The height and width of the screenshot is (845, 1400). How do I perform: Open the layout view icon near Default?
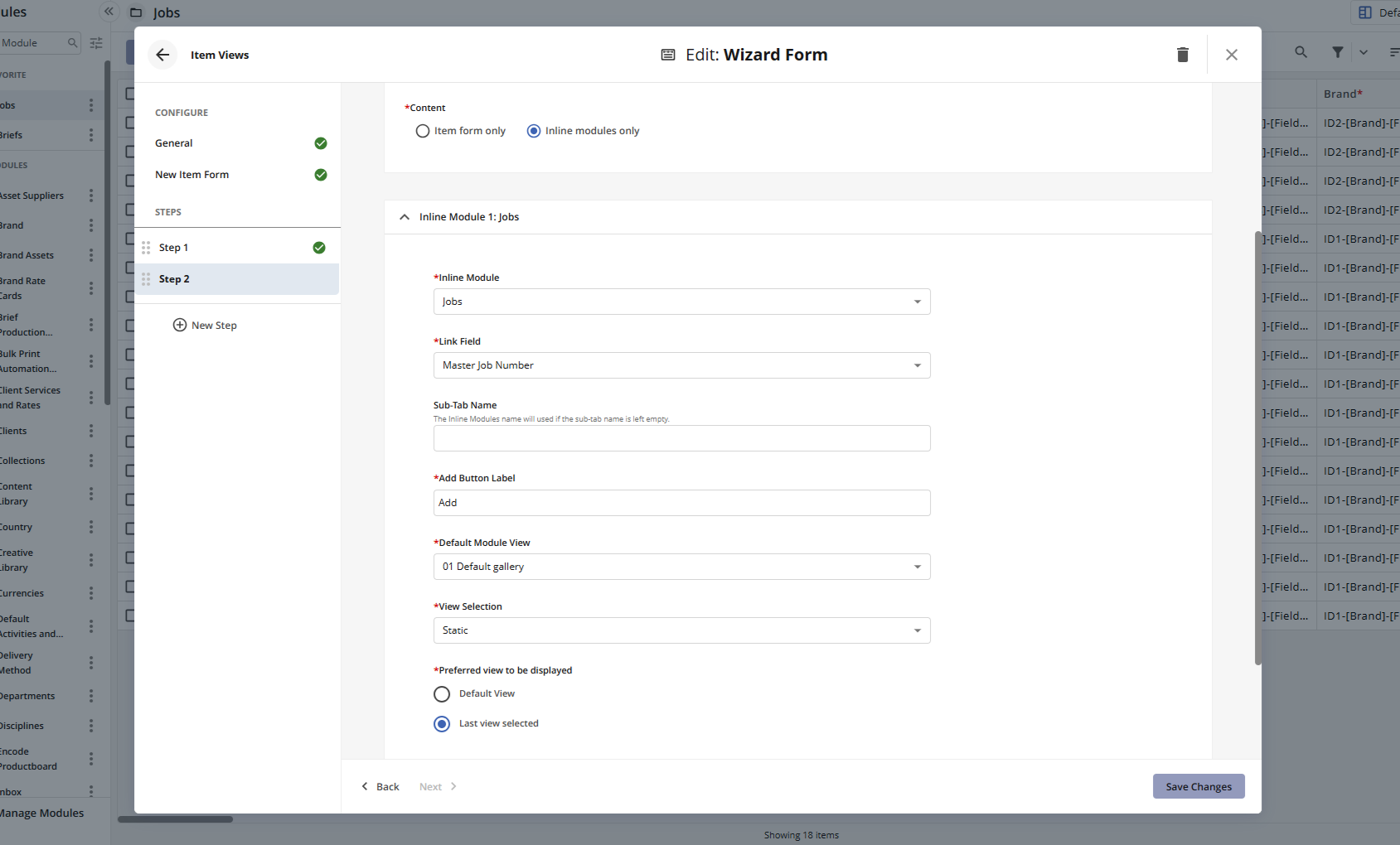click(x=1365, y=12)
